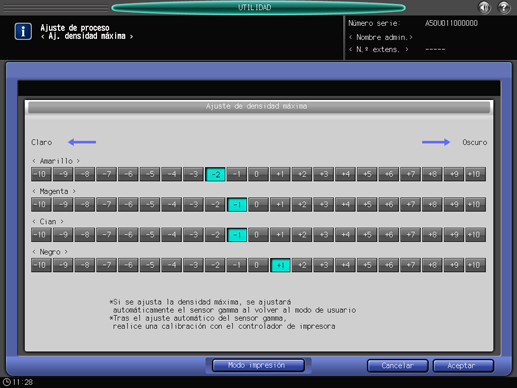Click the Aj. densidad máxima breadcrumb
This screenshot has height=388, width=517.
coord(87,36)
